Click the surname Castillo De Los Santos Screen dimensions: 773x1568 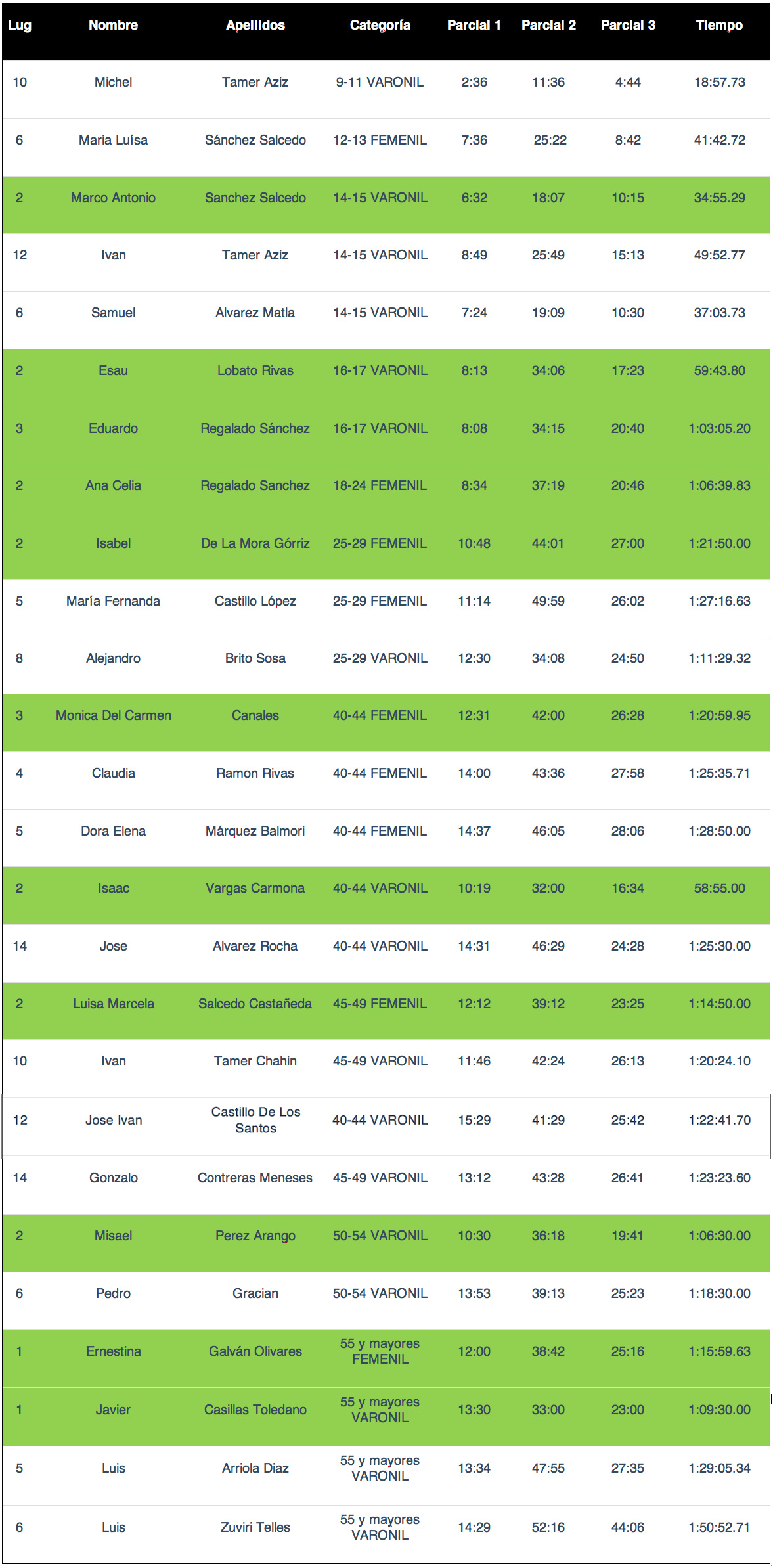[x=255, y=1120]
